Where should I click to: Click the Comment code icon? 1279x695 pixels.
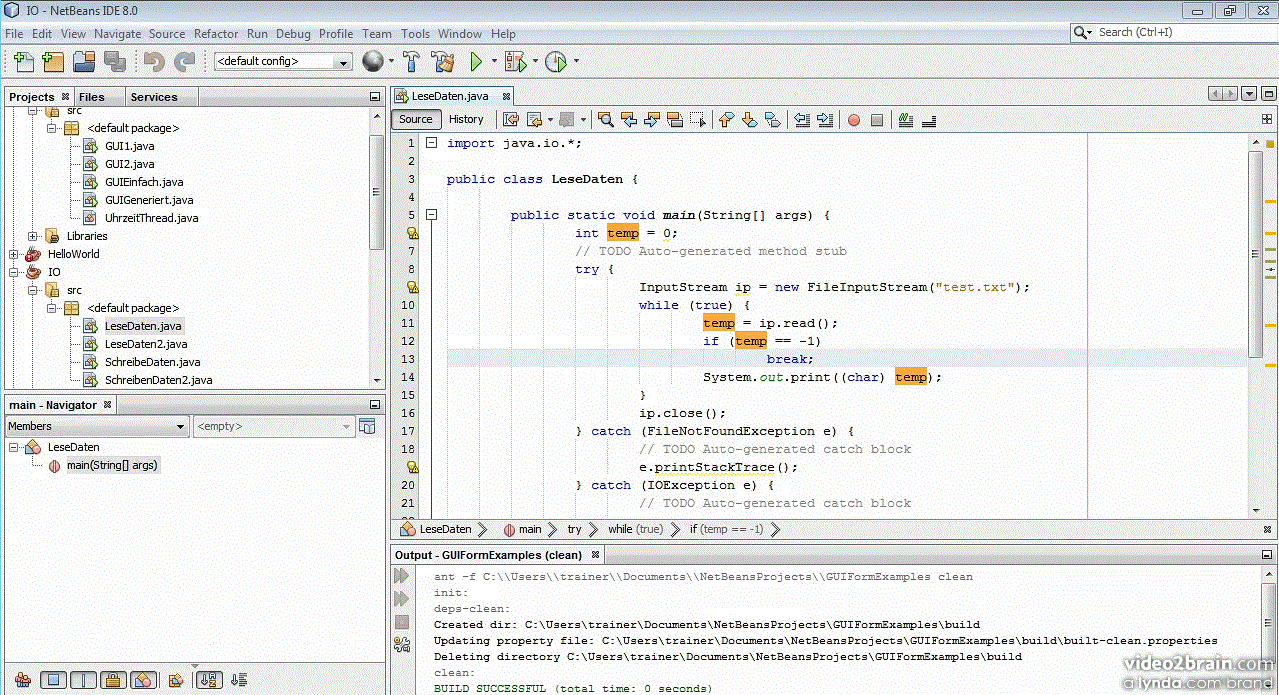point(906,120)
